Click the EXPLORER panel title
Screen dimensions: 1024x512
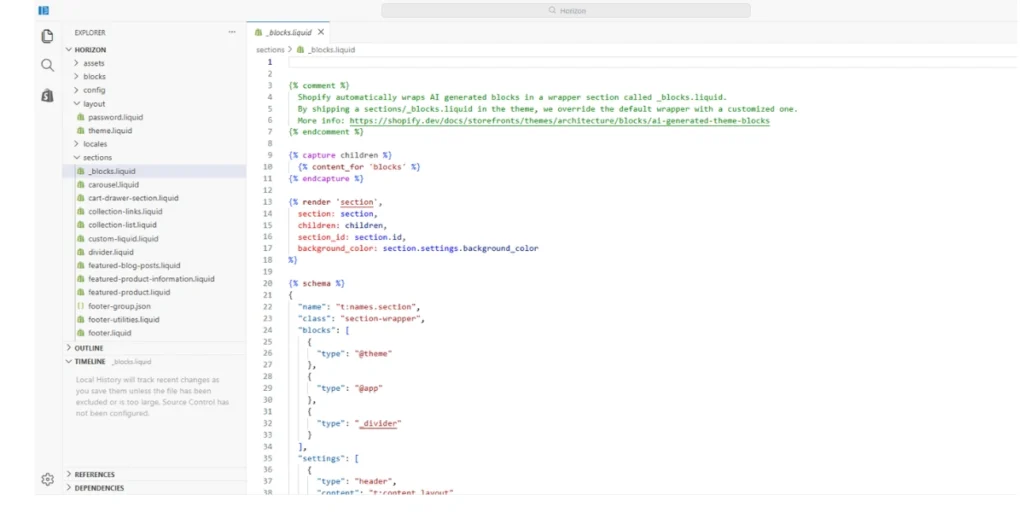point(89,32)
